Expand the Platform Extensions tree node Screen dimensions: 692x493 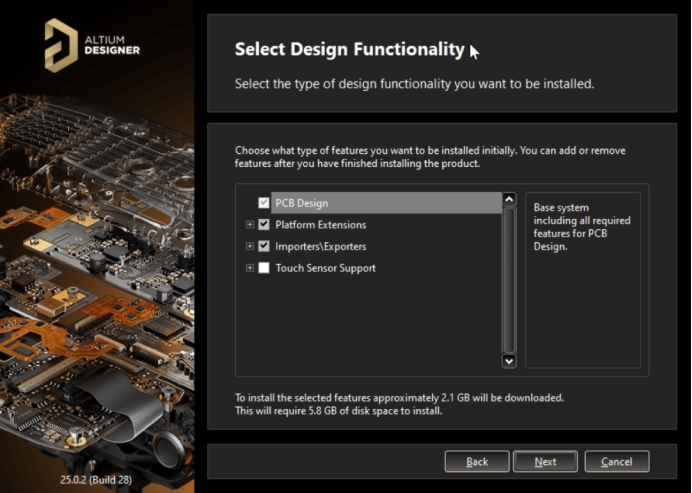point(250,225)
